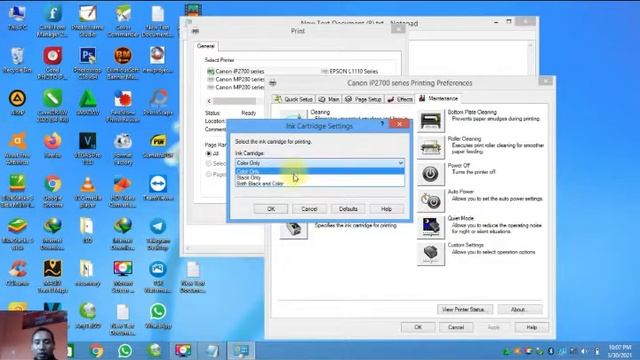Click Help in Ink Cartridge Settings dialog
The width and height of the screenshot is (640, 360).
(386, 209)
